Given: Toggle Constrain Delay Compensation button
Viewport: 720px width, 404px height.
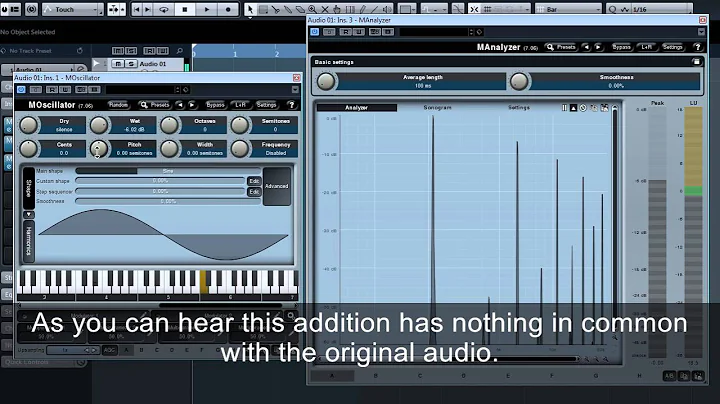Looking at the screenshot, I should coord(31,9).
